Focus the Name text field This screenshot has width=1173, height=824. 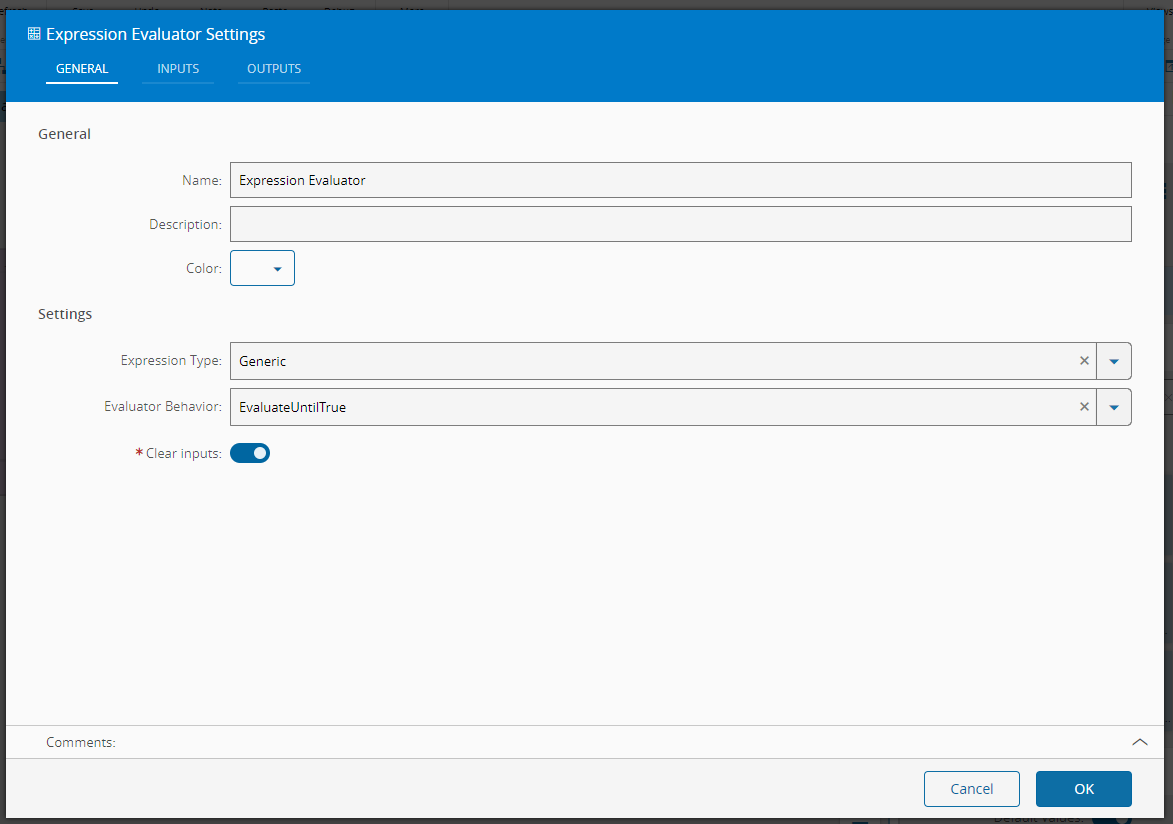click(x=680, y=181)
